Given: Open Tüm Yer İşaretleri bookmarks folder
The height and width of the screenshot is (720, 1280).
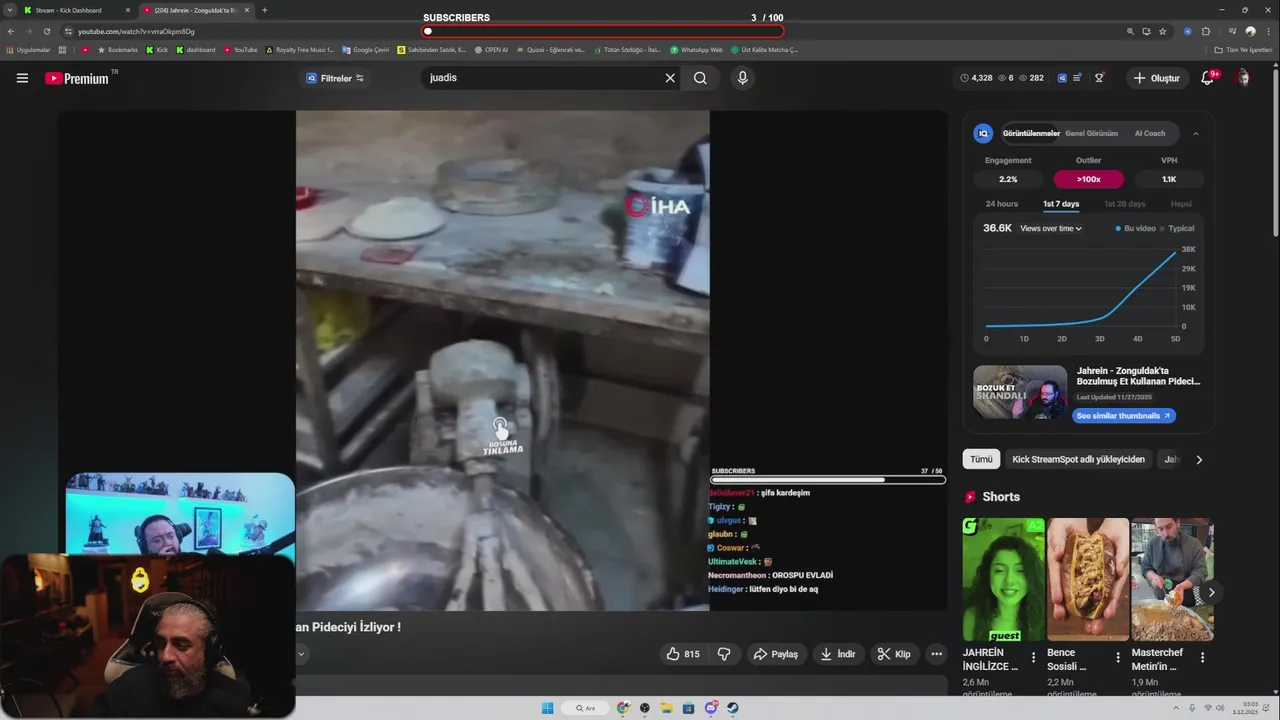Looking at the screenshot, I should [x=1244, y=49].
